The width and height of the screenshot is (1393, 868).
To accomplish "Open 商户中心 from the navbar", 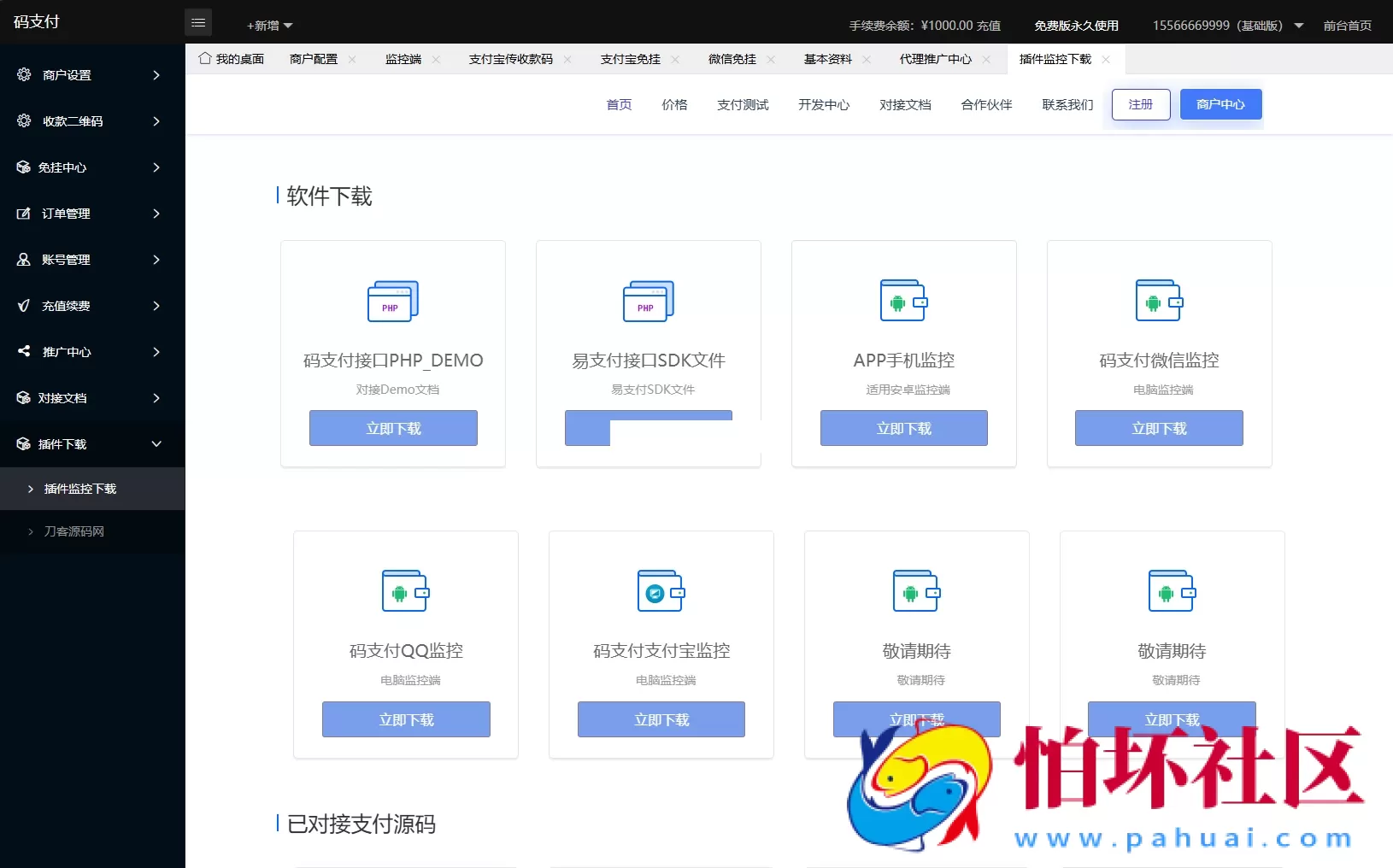I will [1220, 104].
